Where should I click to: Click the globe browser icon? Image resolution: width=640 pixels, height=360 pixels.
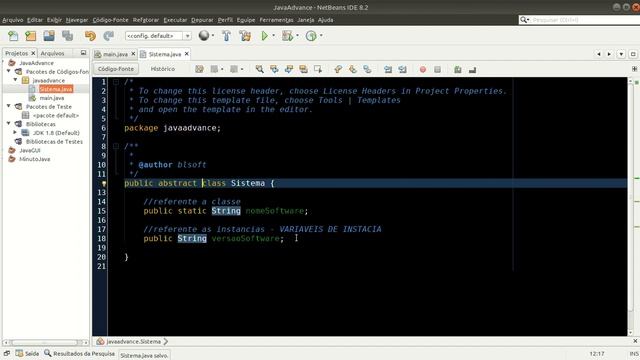[204, 36]
